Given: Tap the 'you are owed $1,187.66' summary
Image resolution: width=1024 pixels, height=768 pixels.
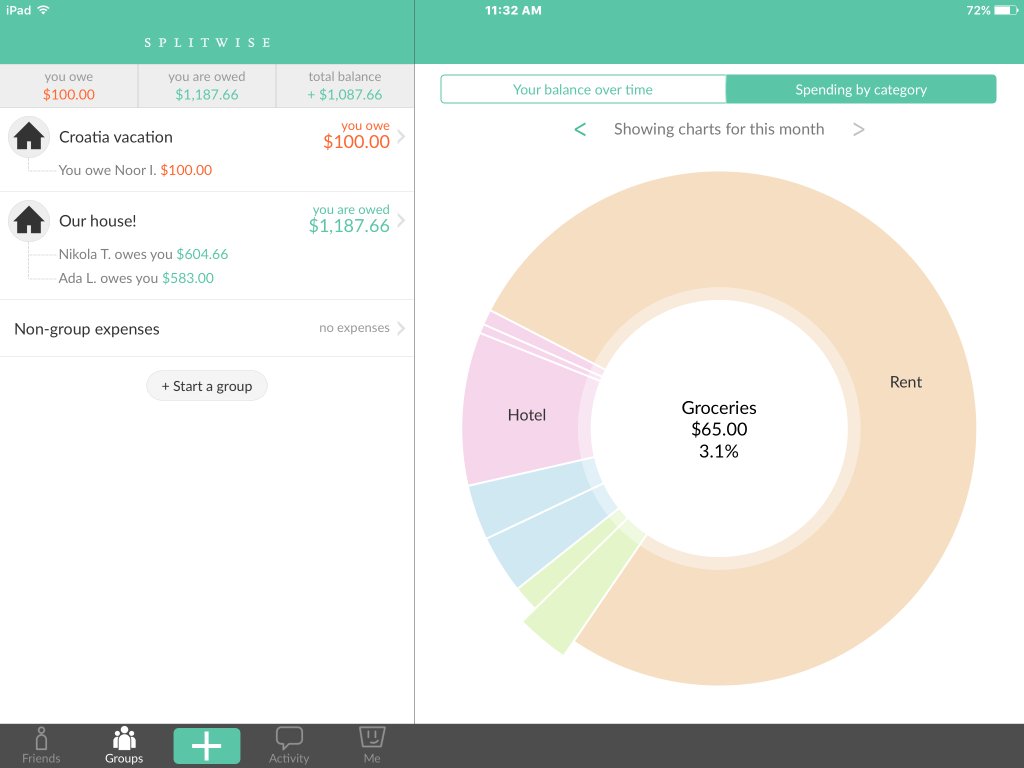Looking at the screenshot, I should tap(206, 86).
